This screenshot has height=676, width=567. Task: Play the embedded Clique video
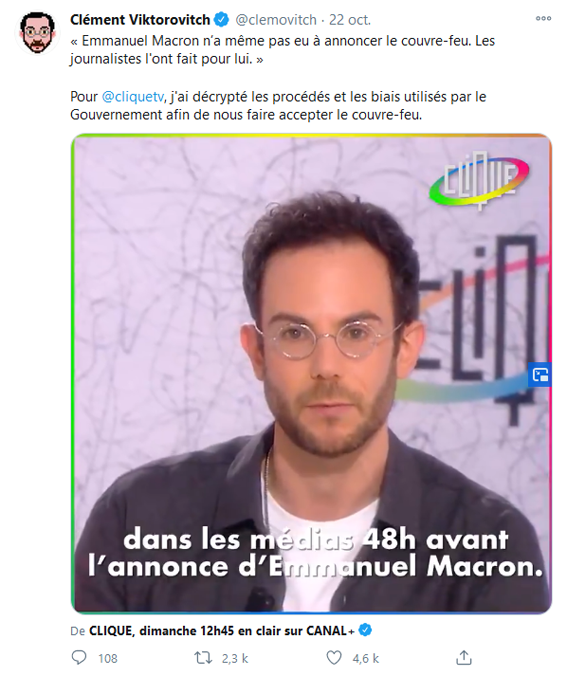pyautogui.click(x=311, y=374)
